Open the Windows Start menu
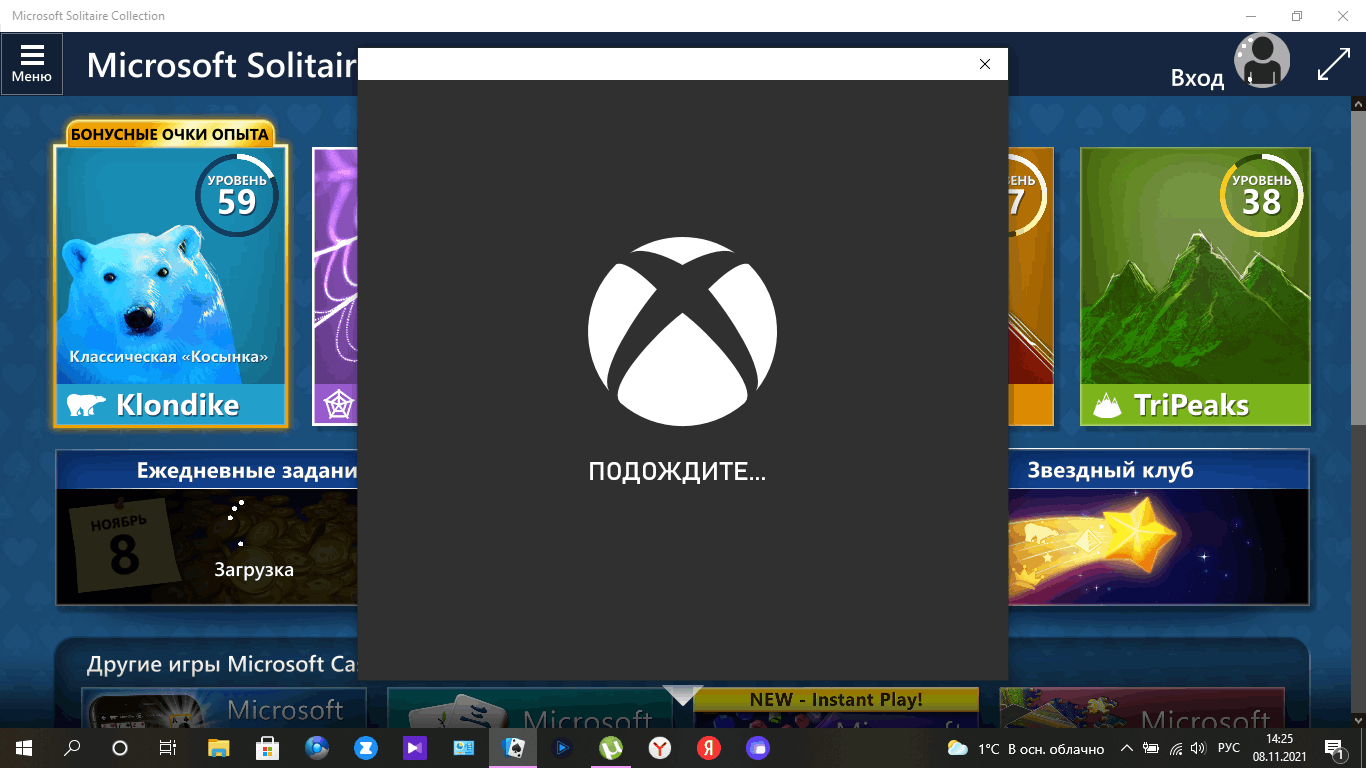Screen dimensions: 1366x768 pos(24,748)
